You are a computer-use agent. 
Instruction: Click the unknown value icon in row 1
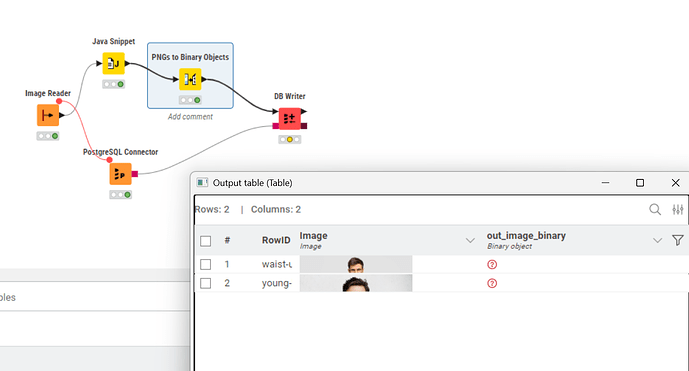(x=492, y=265)
